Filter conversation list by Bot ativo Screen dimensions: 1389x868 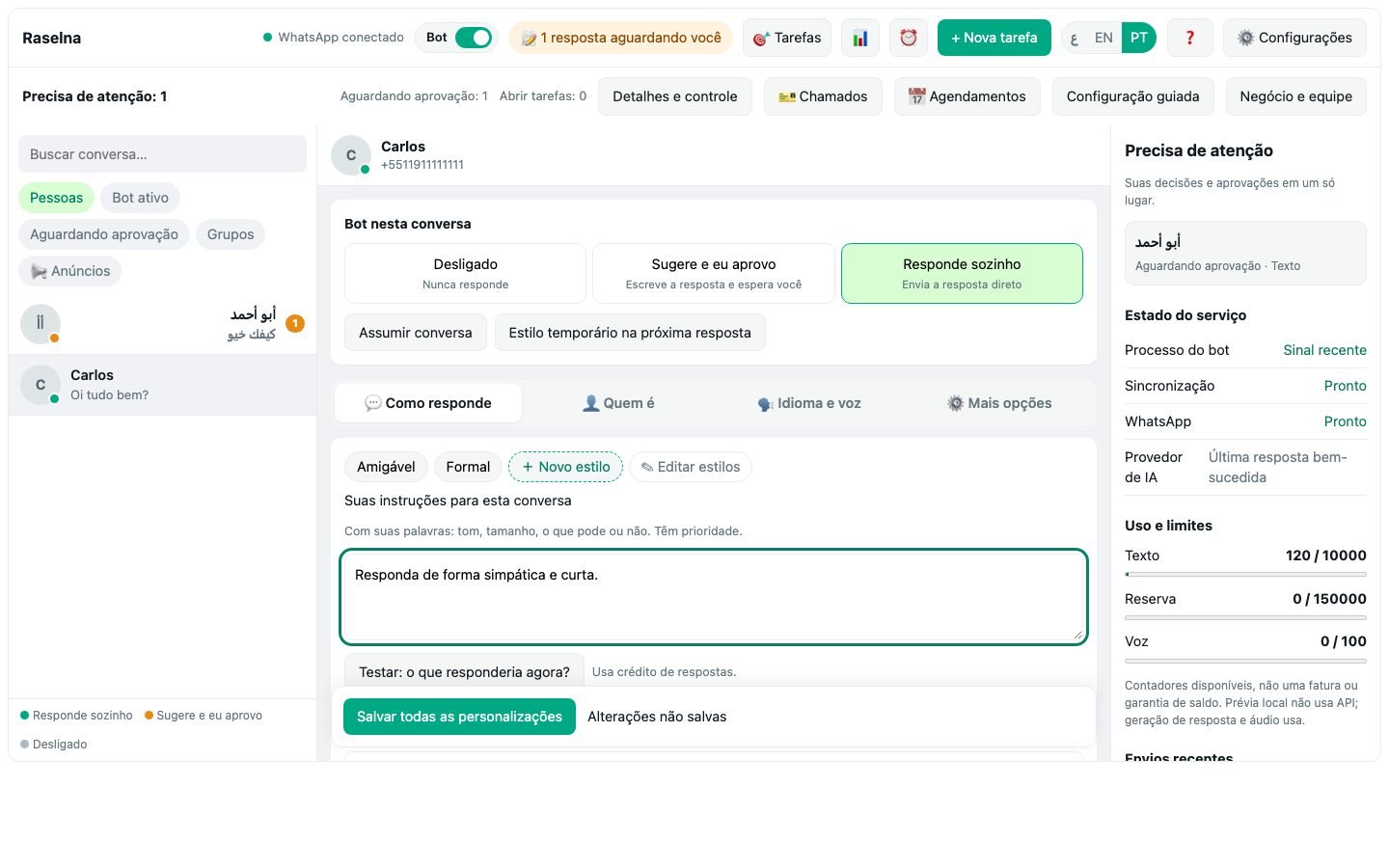coord(140,198)
